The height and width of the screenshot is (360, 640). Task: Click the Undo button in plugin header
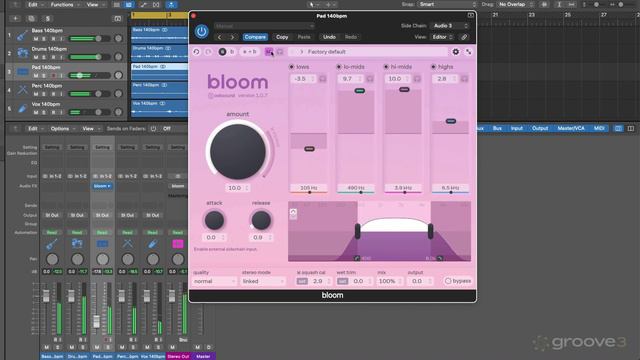pyautogui.click(x=329, y=37)
